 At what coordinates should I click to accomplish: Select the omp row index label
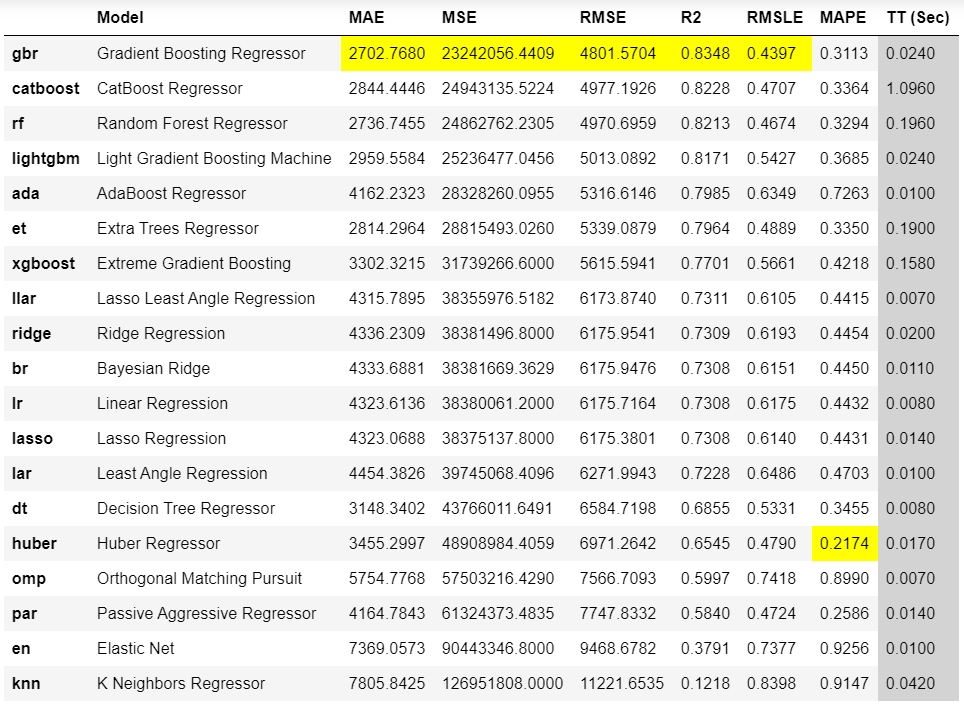(28, 578)
